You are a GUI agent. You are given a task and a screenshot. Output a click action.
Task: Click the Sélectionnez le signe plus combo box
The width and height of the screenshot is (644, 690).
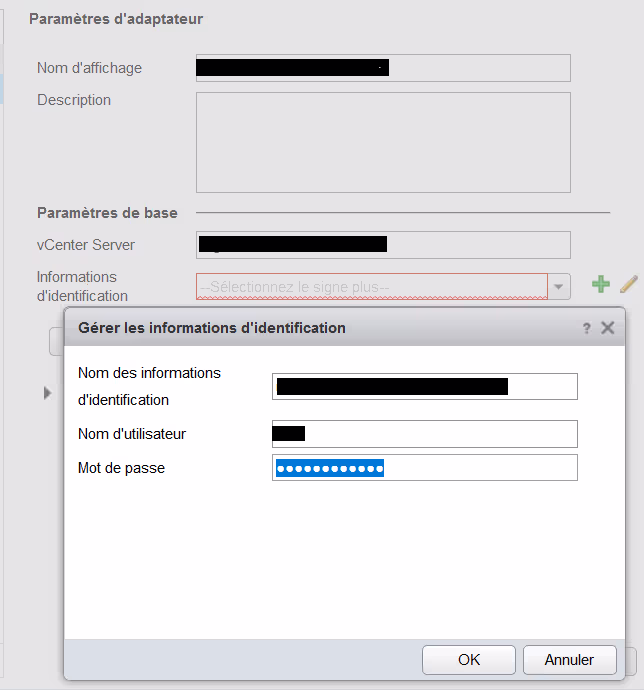(370, 287)
